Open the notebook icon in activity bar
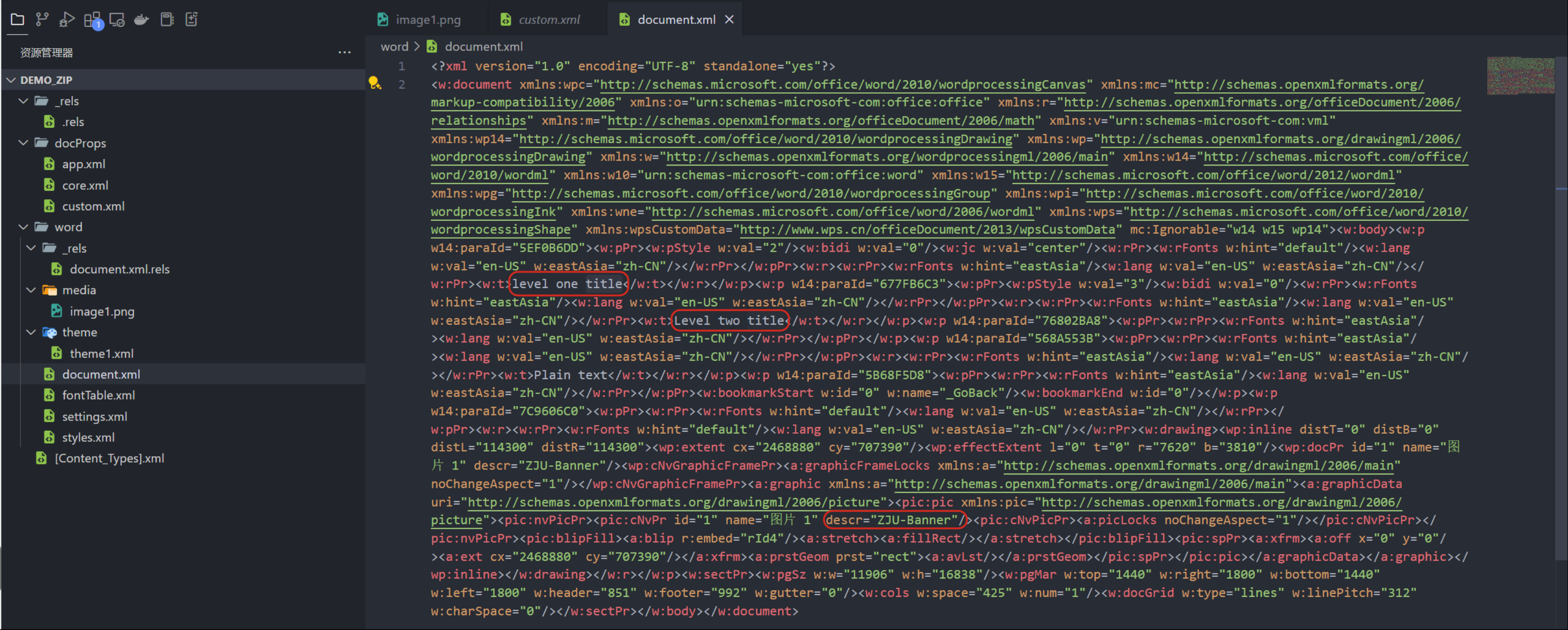Screen dimensions: 1568x630 (167, 19)
